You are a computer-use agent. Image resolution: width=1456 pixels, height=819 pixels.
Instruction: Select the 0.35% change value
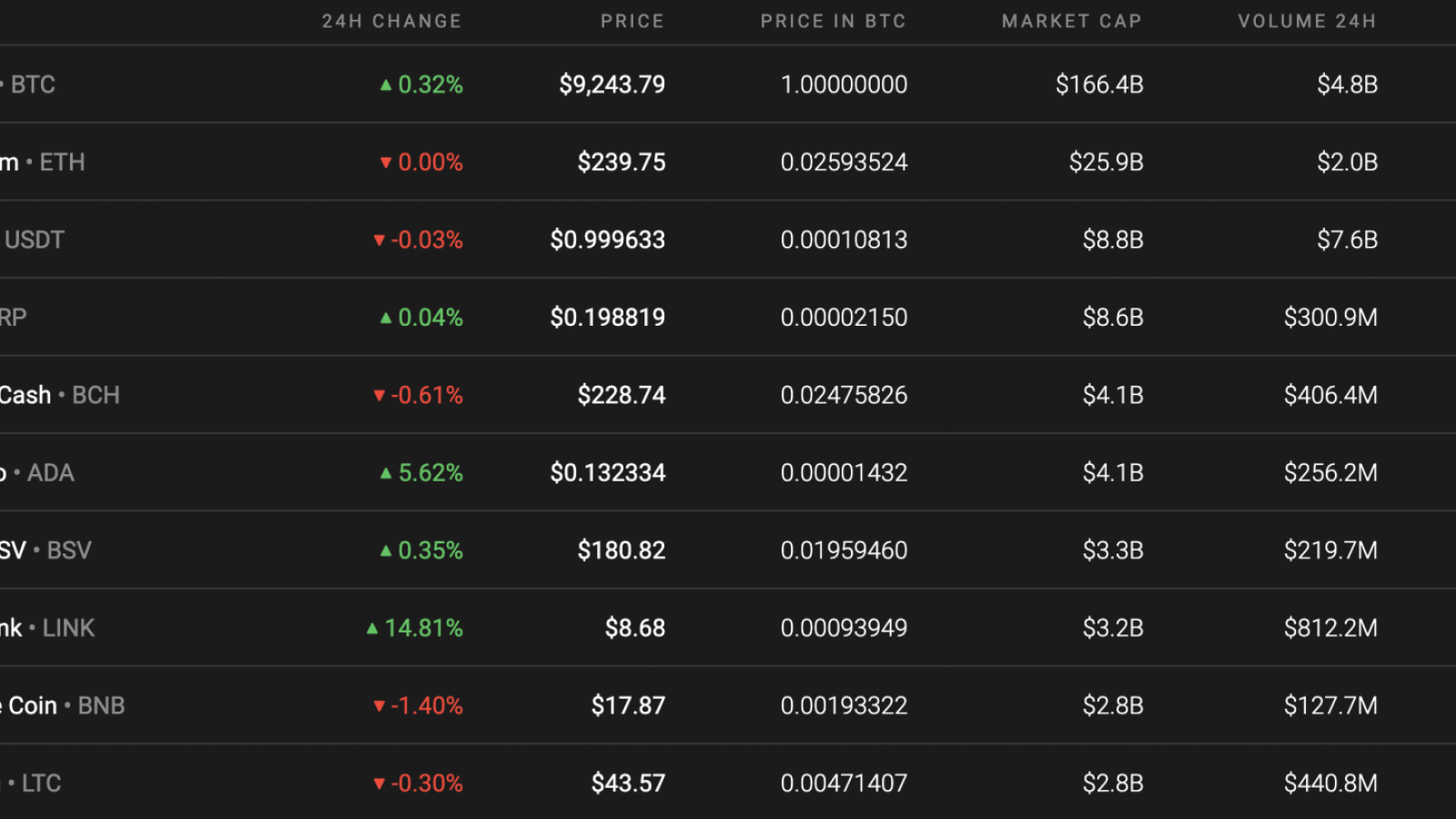[x=430, y=551]
